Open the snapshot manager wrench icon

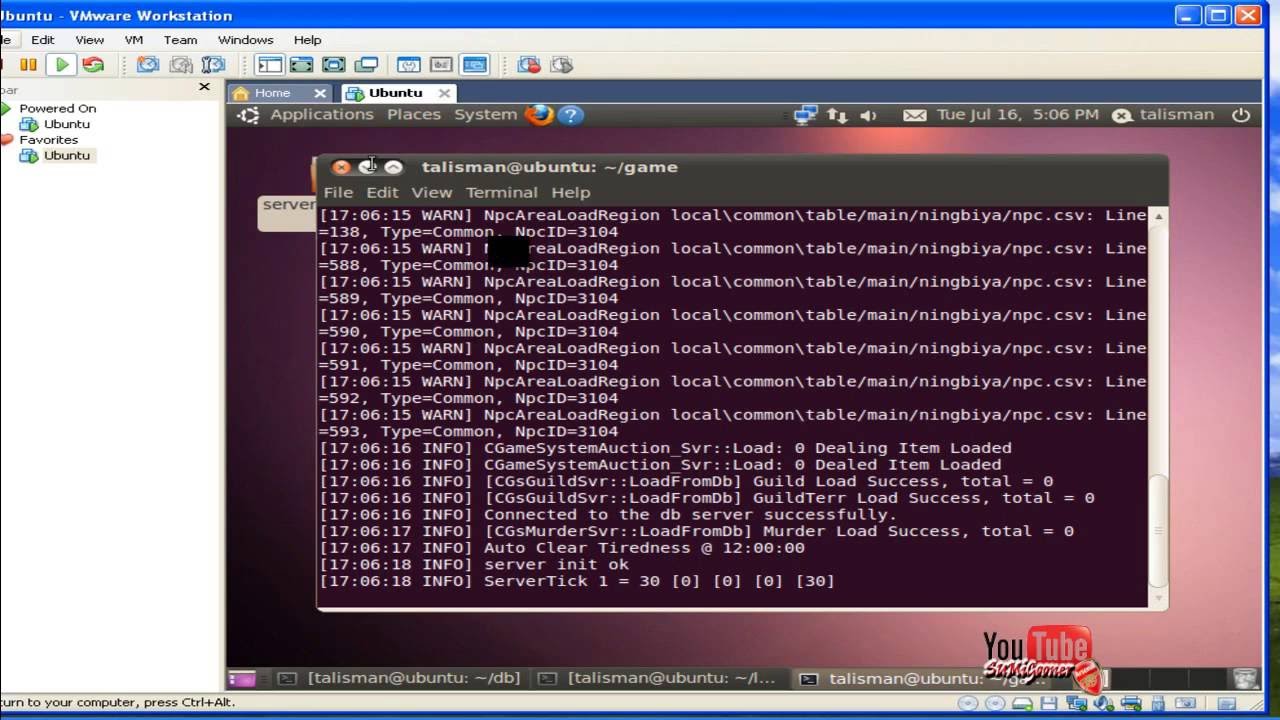coord(214,65)
